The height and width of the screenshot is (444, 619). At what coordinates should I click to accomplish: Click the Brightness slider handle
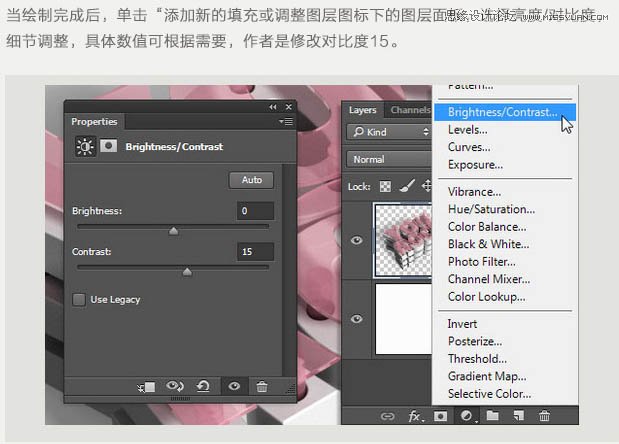(x=173, y=230)
